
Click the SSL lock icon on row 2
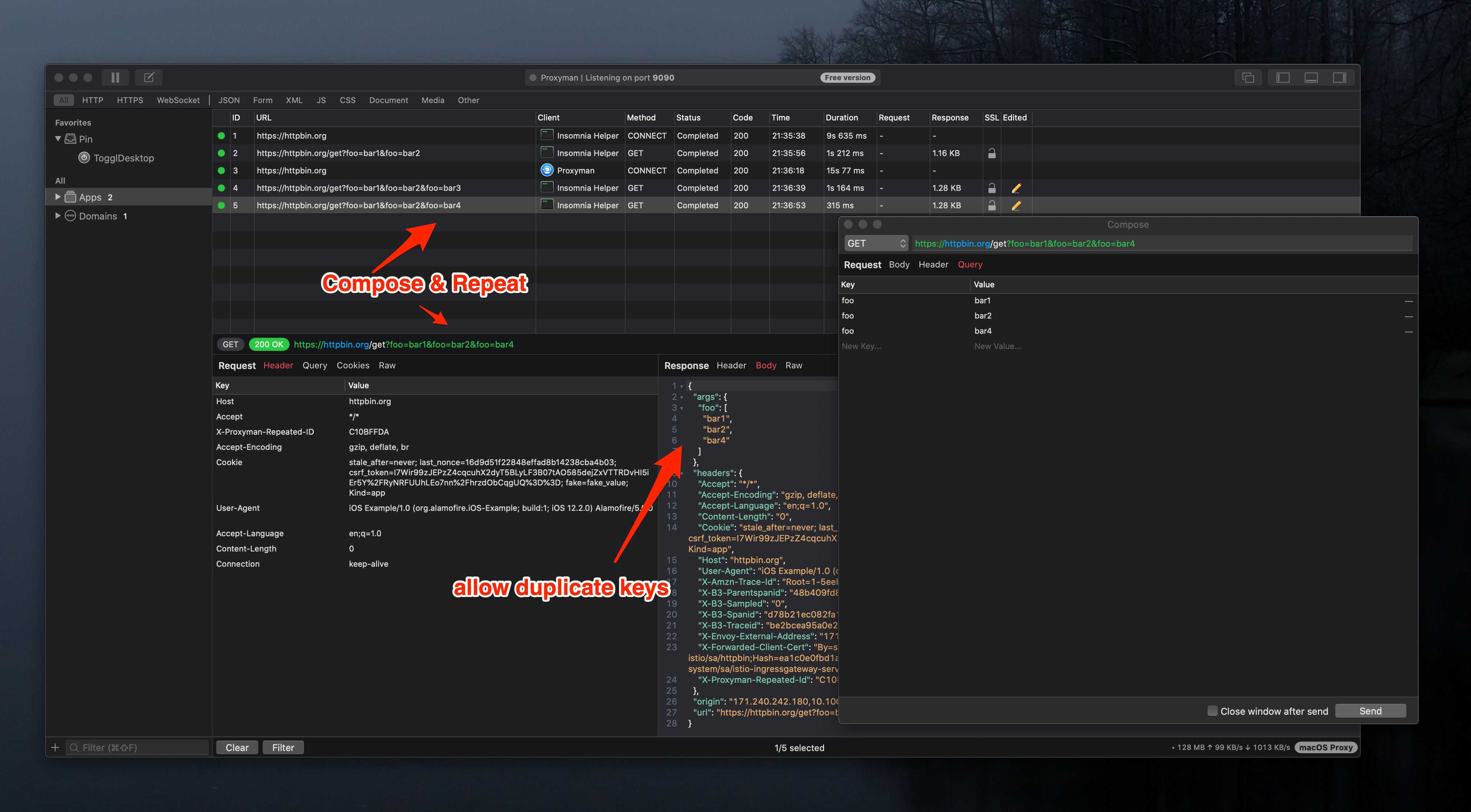992,153
